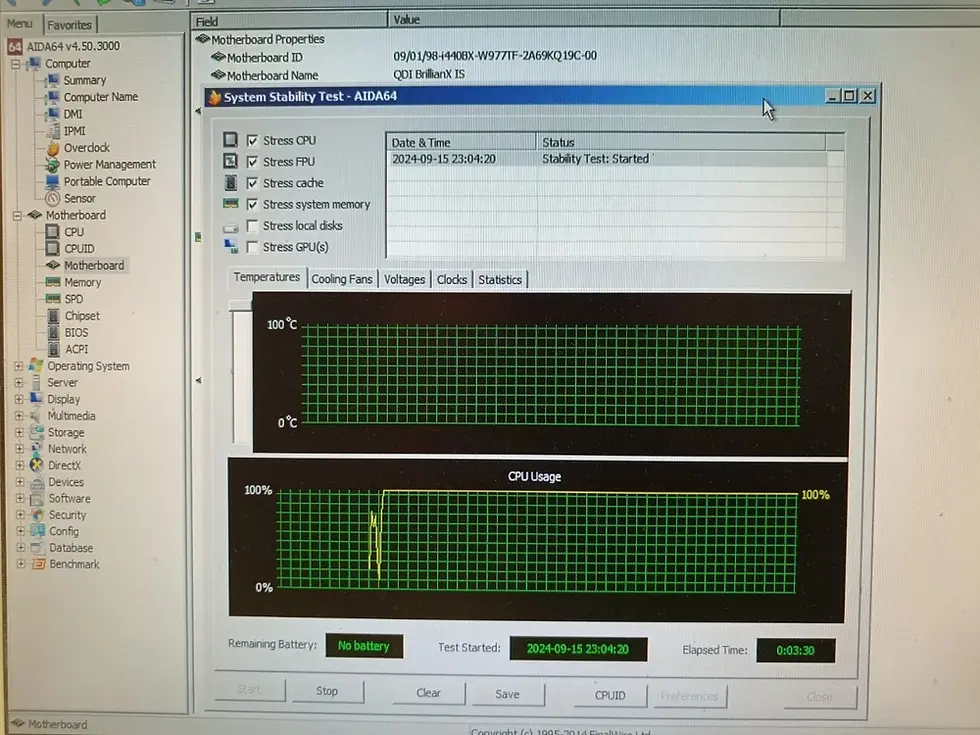The width and height of the screenshot is (980, 735).
Task: Click the Save button
Action: [x=508, y=694]
